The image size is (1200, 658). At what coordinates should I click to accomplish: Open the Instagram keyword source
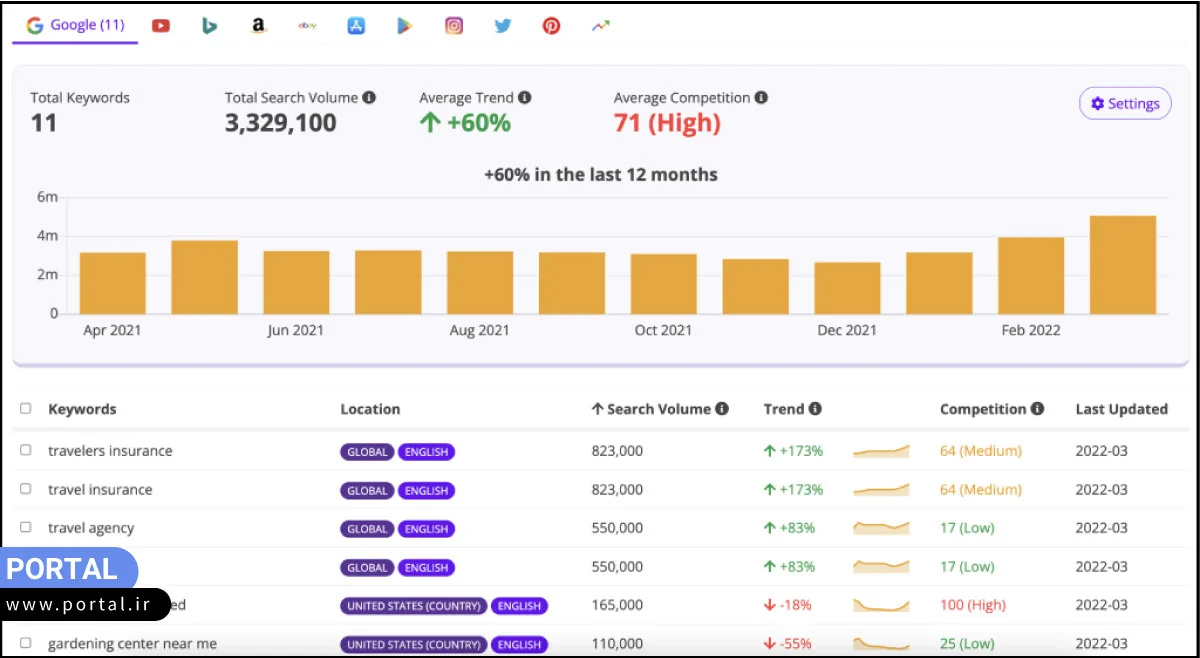coord(454,26)
